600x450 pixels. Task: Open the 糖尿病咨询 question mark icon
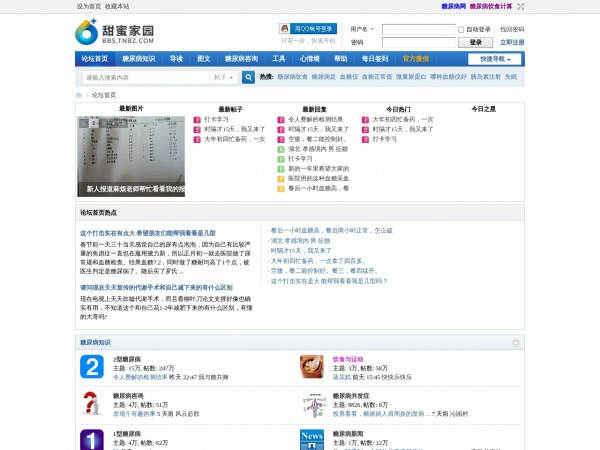click(92, 404)
